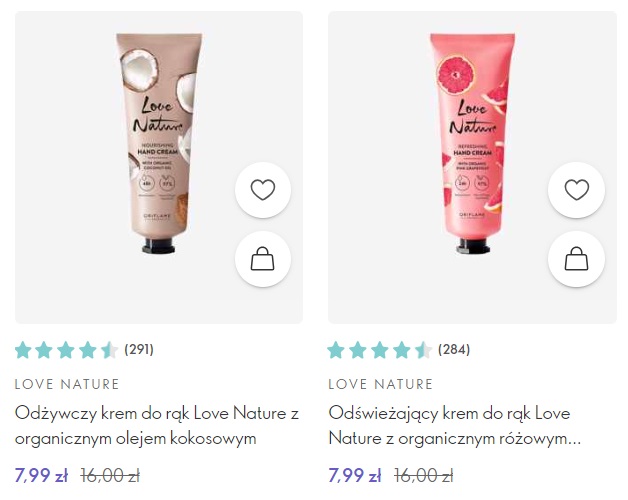Click Love Nature brand above coconut cream

(x=67, y=384)
